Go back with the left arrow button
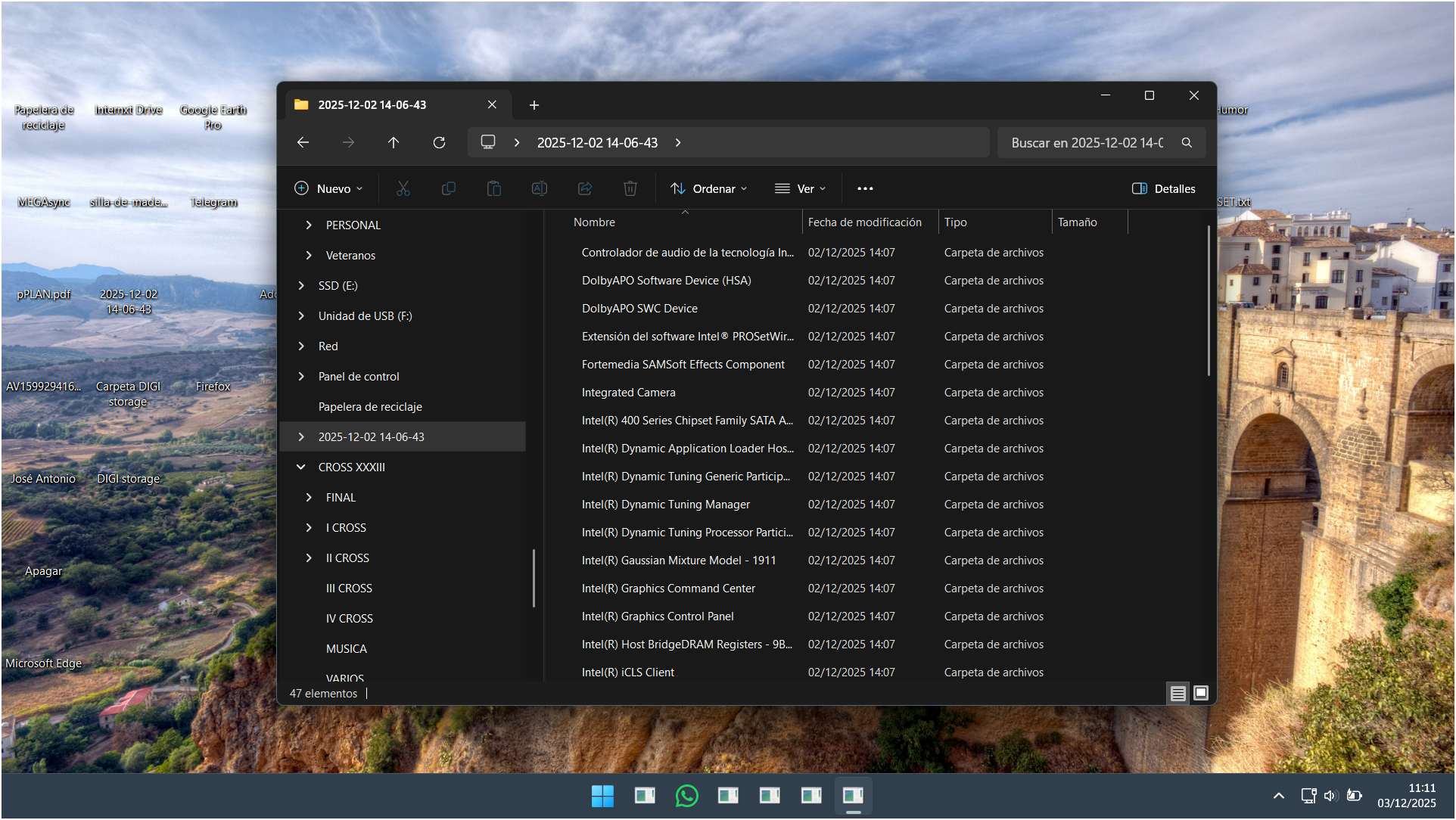The width and height of the screenshot is (1456, 820). pos(303,142)
